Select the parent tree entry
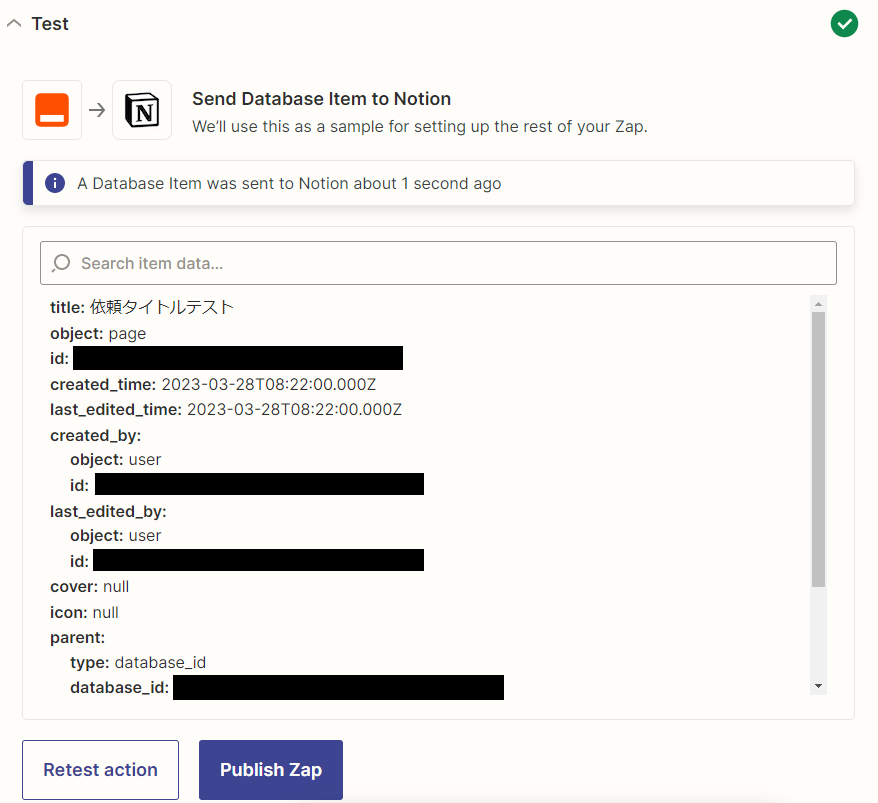The image size is (878, 803). [77, 637]
